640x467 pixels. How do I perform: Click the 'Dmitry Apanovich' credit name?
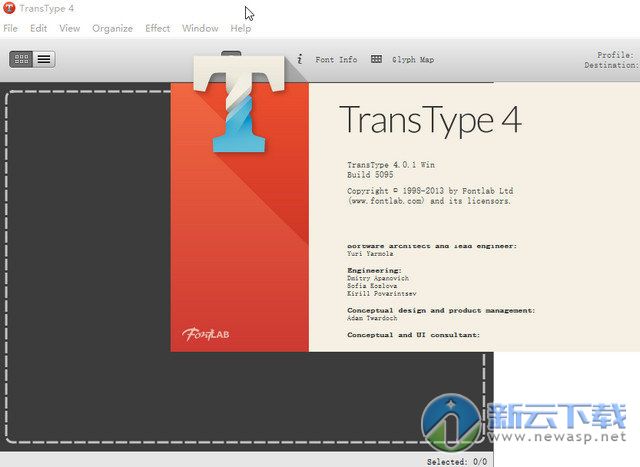click(x=378, y=278)
